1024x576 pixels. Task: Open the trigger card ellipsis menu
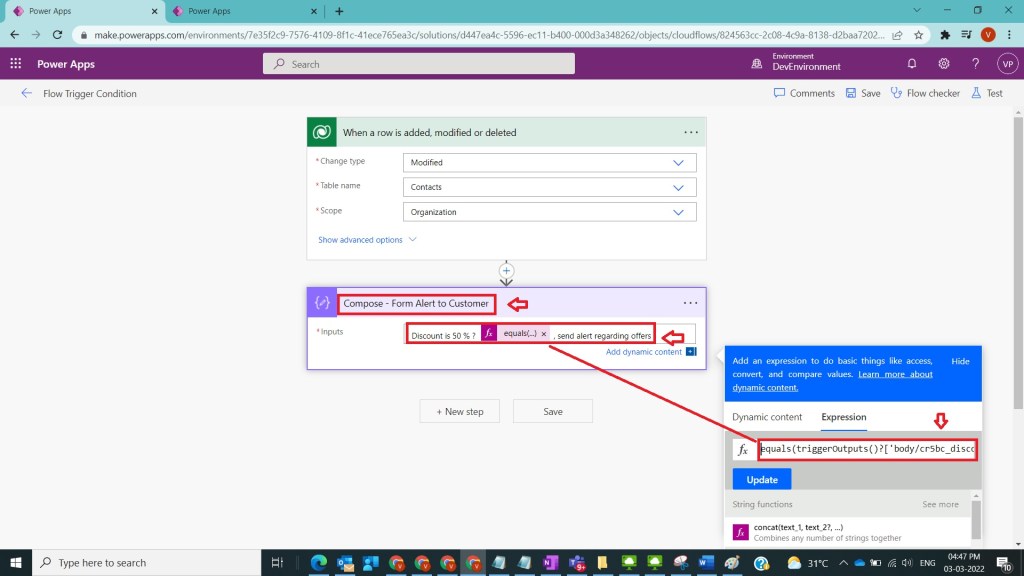click(x=690, y=132)
